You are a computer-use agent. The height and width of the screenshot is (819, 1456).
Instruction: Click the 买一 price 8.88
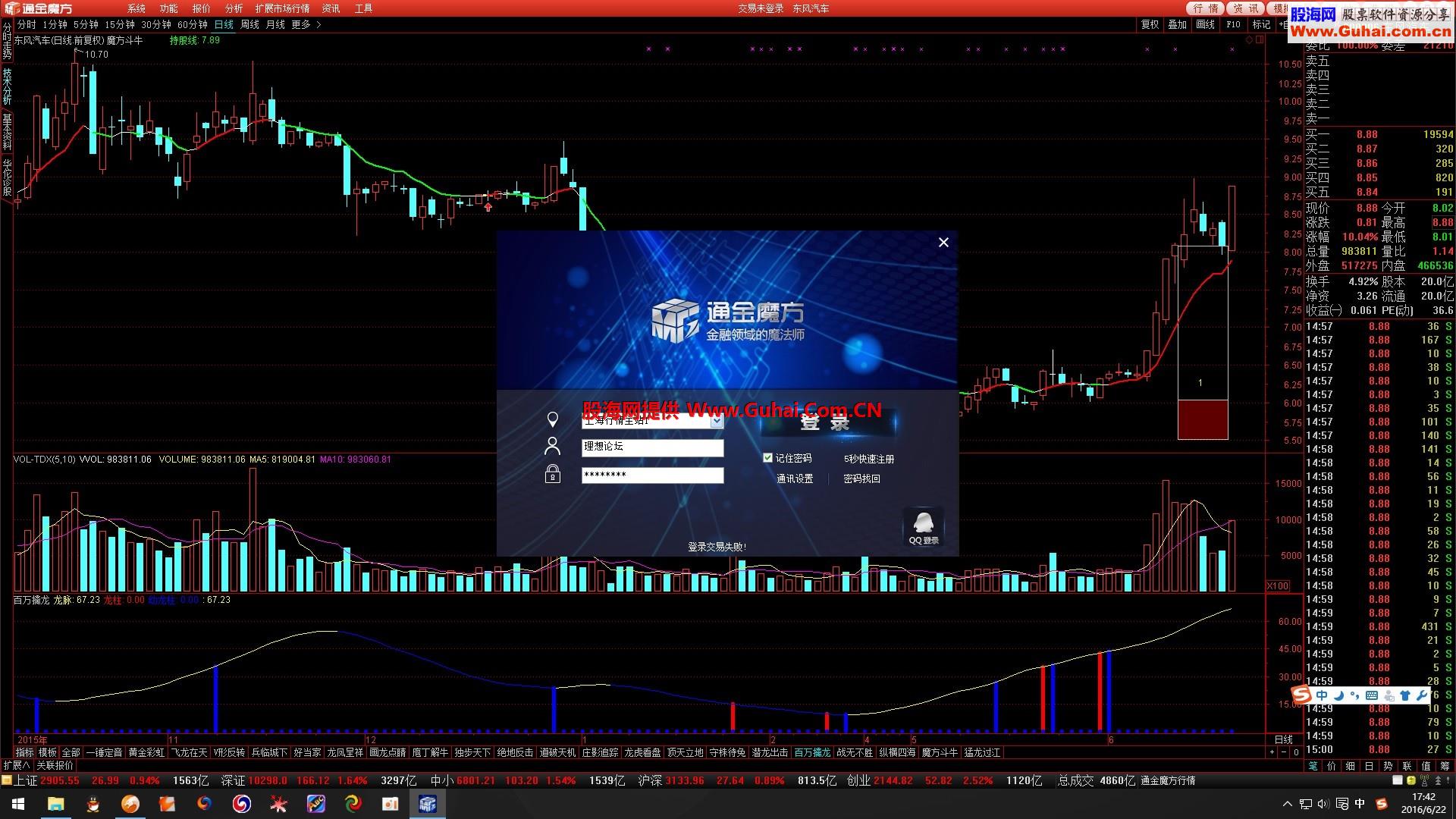point(1367,134)
